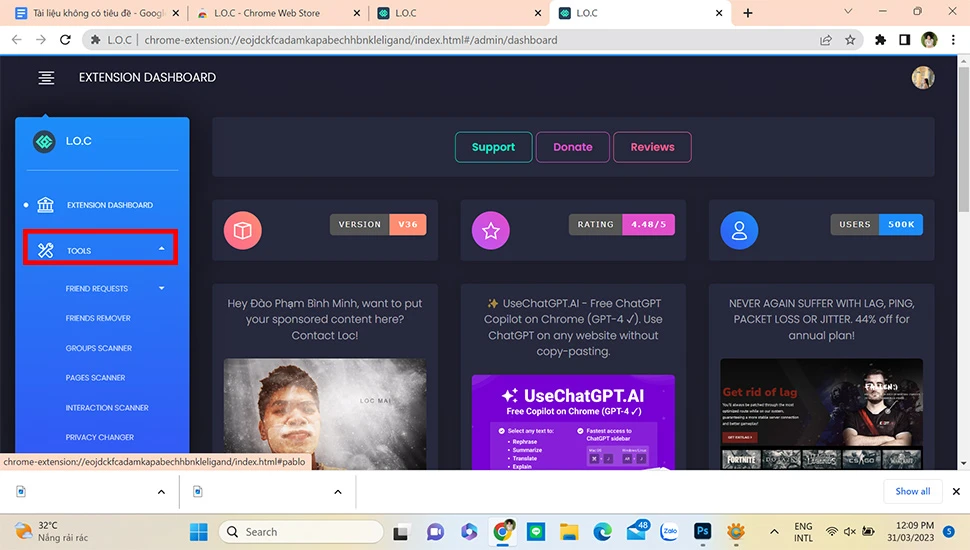Show hidden system tray icons
This screenshot has height=550, width=970.
774,531
